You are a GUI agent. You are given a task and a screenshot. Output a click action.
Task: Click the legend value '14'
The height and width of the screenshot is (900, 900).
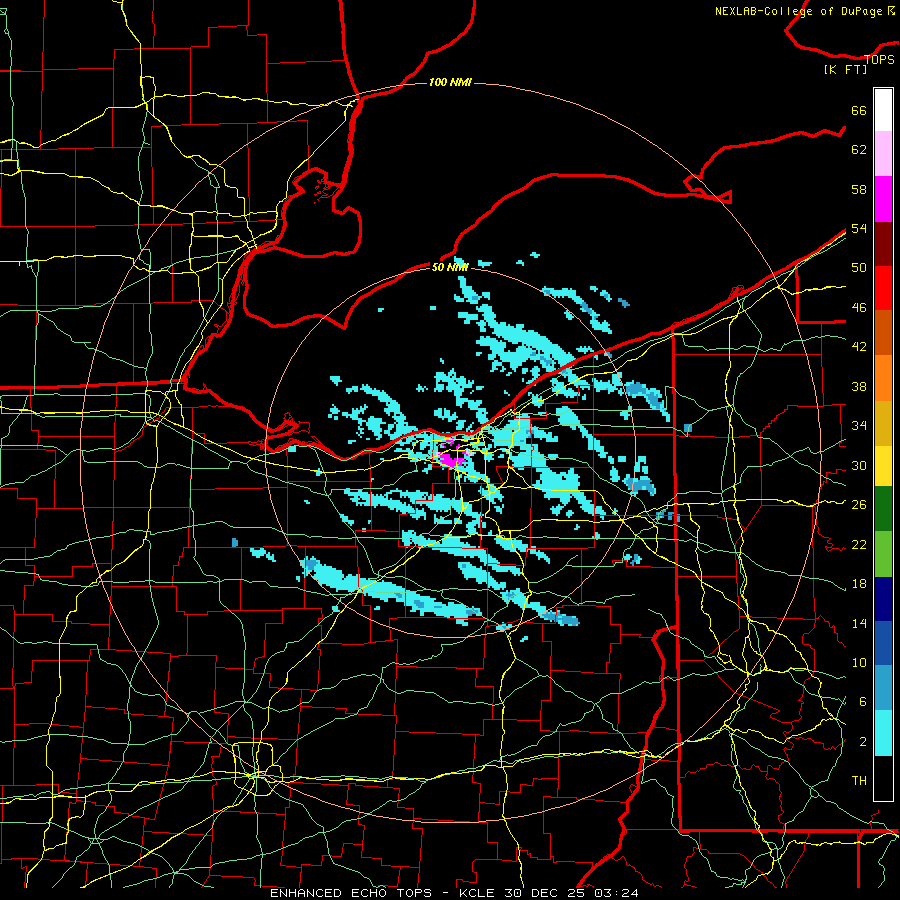click(859, 623)
